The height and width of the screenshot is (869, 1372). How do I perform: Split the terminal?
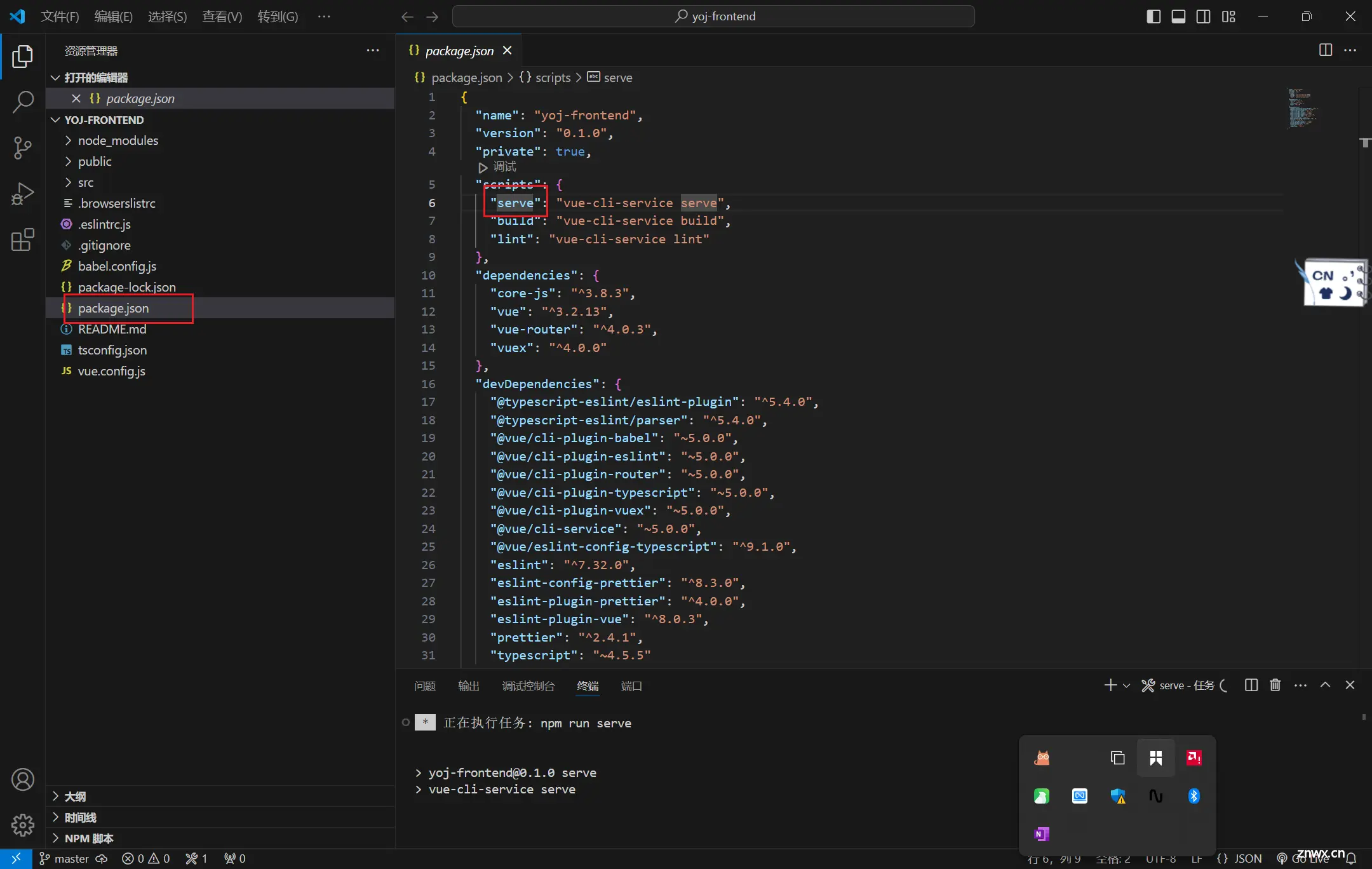[x=1251, y=685]
